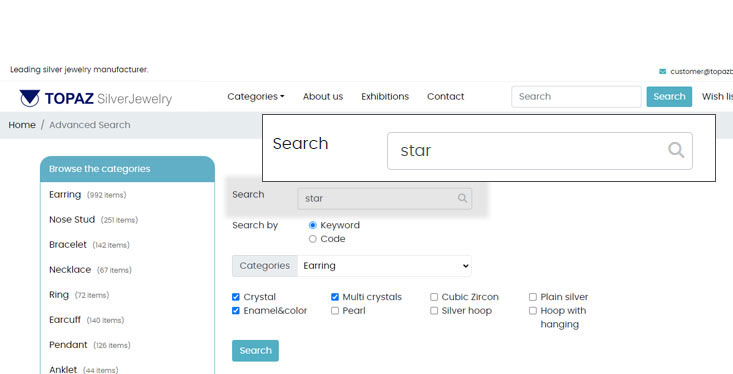Click the magnifier icon in the advanced search field
The height and width of the screenshot is (374, 733).
coord(462,198)
